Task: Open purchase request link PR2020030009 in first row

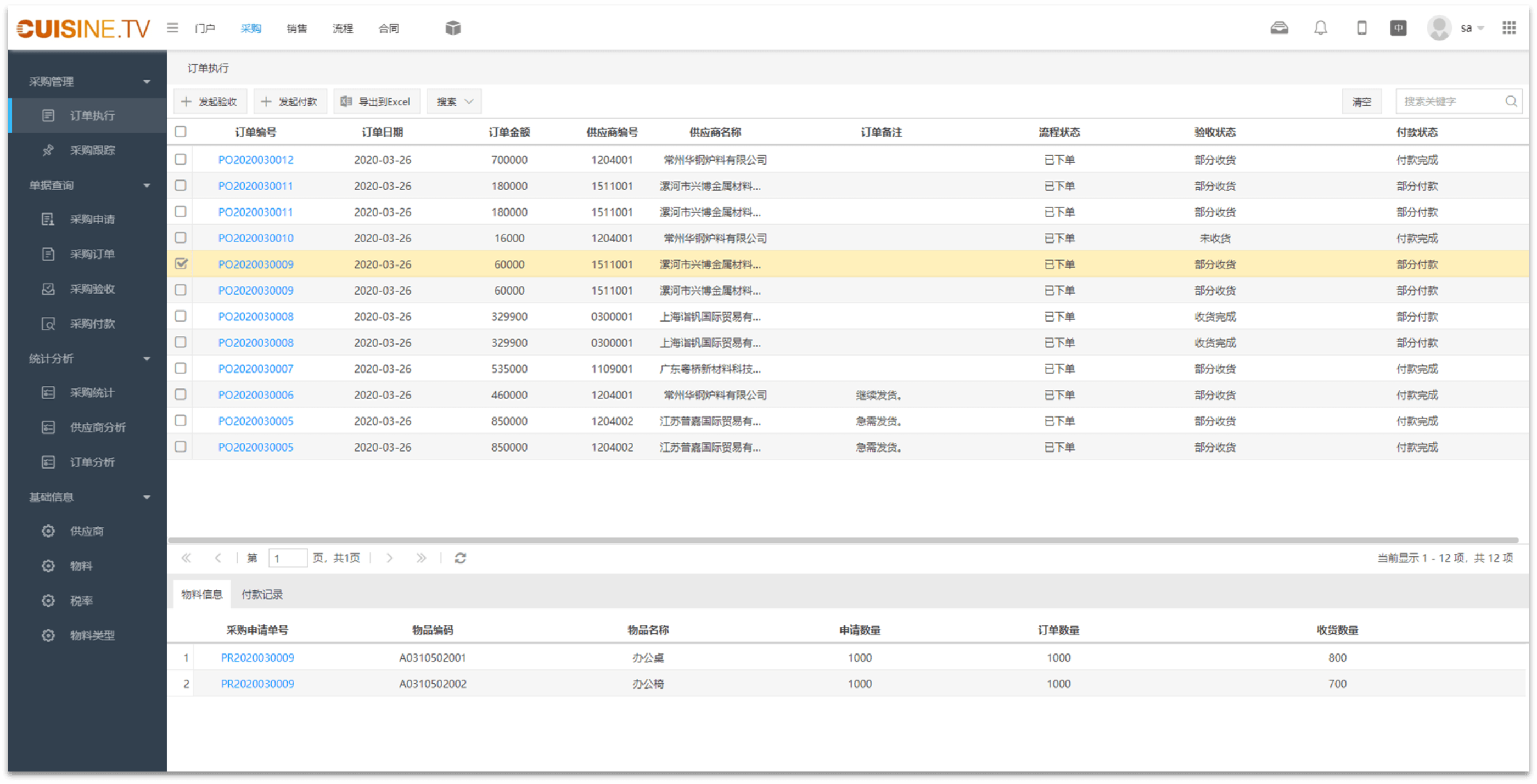Action: [x=257, y=658]
